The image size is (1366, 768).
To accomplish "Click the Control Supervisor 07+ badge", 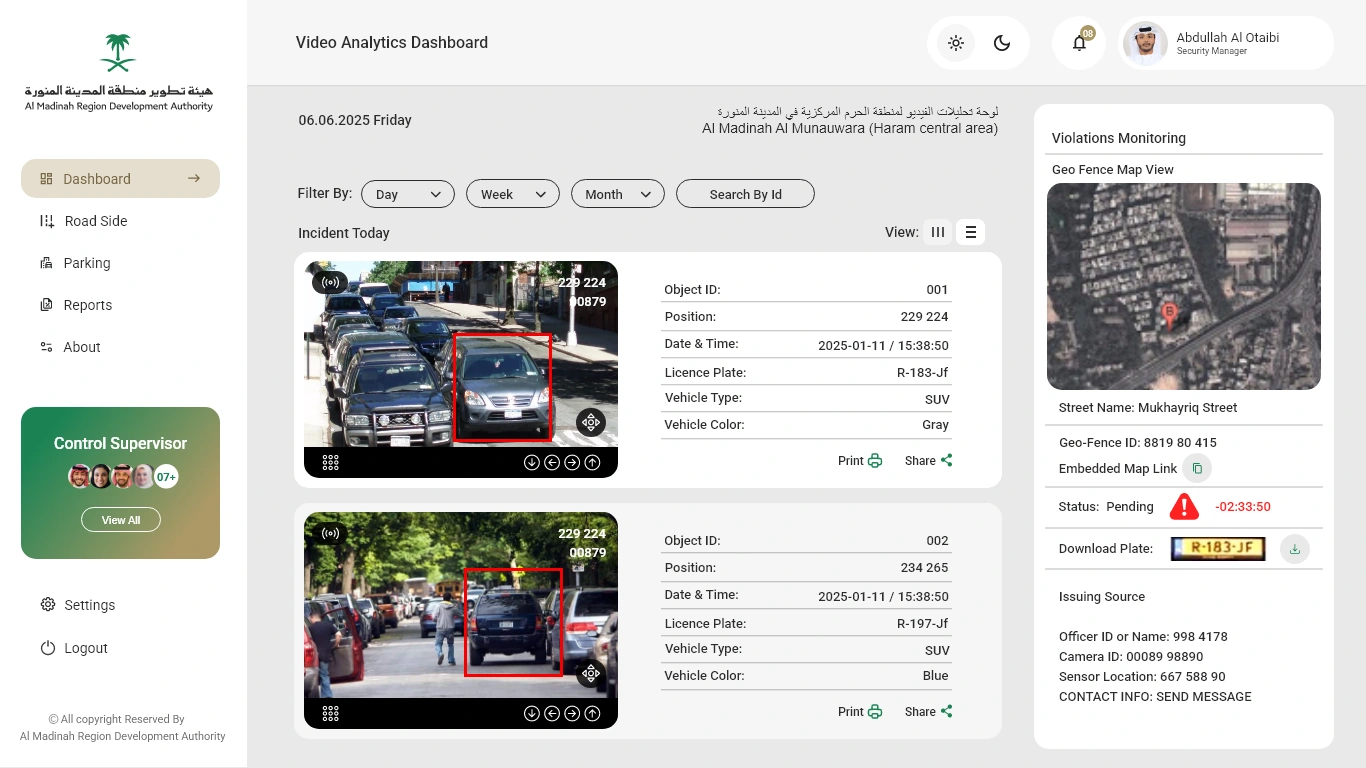I will (x=166, y=477).
